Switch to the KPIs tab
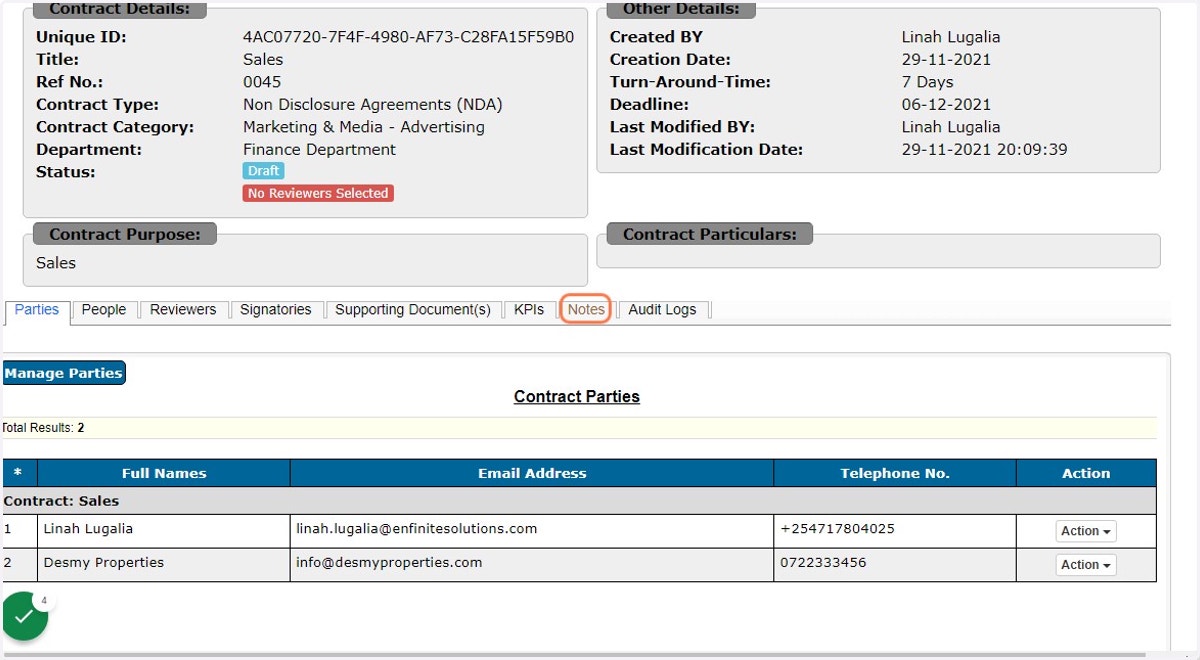Screen dimensions: 1200x660 coord(529,310)
